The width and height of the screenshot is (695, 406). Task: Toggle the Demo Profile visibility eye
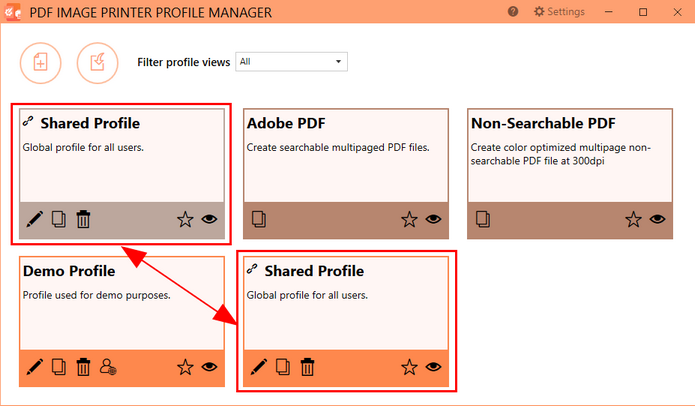(x=209, y=367)
